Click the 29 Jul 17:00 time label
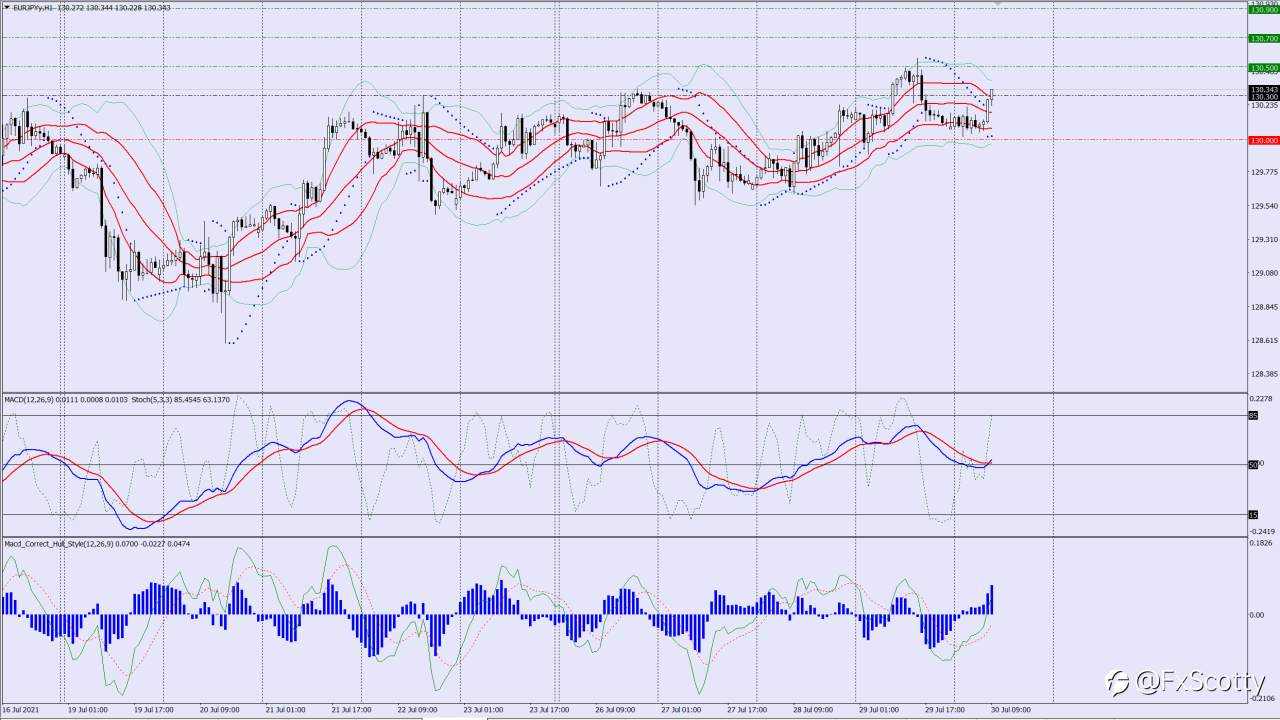 [946, 710]
